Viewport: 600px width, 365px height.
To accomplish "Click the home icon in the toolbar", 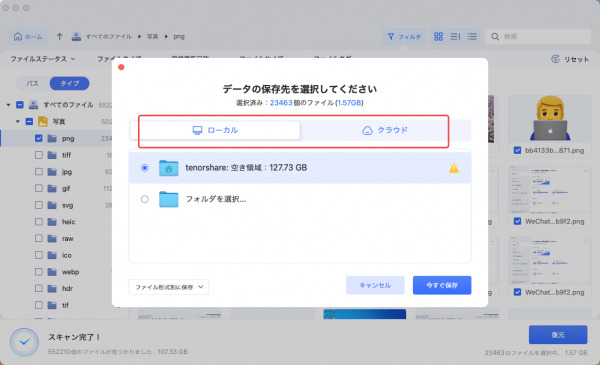I will (x=18, y=36).
